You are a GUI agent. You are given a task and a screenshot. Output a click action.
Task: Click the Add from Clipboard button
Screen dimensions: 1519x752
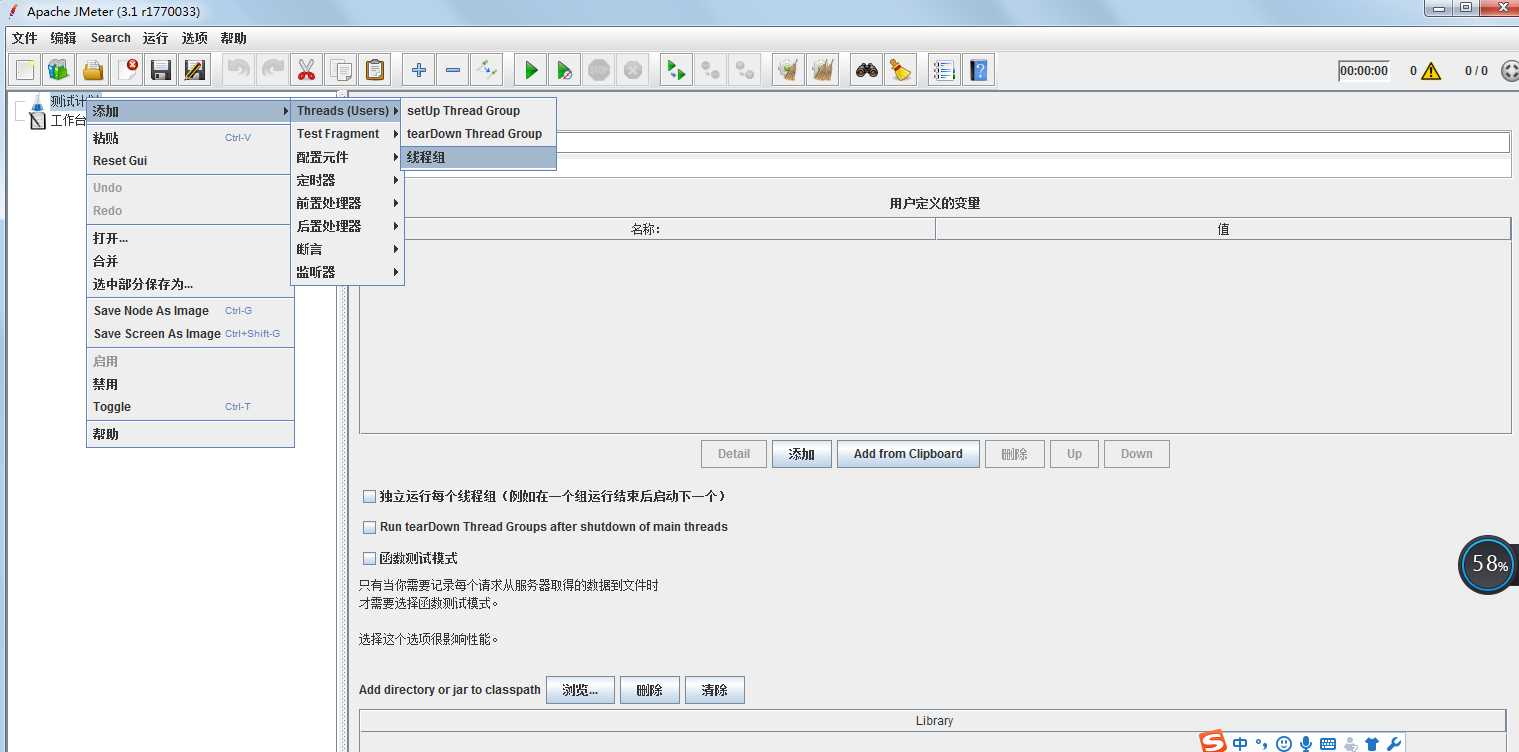pyautogui.click(x=908, y=454)
